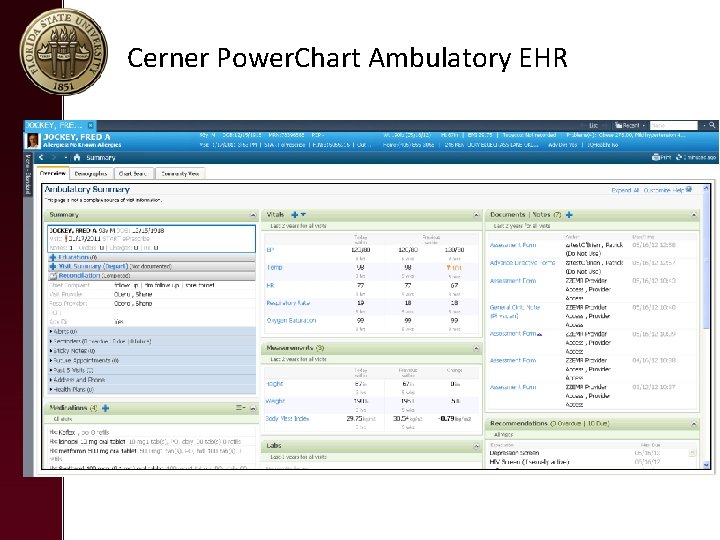Open the General Clinic Note document
The width and height of the screenshot is (720, 540).
click(x=515, y=311)
